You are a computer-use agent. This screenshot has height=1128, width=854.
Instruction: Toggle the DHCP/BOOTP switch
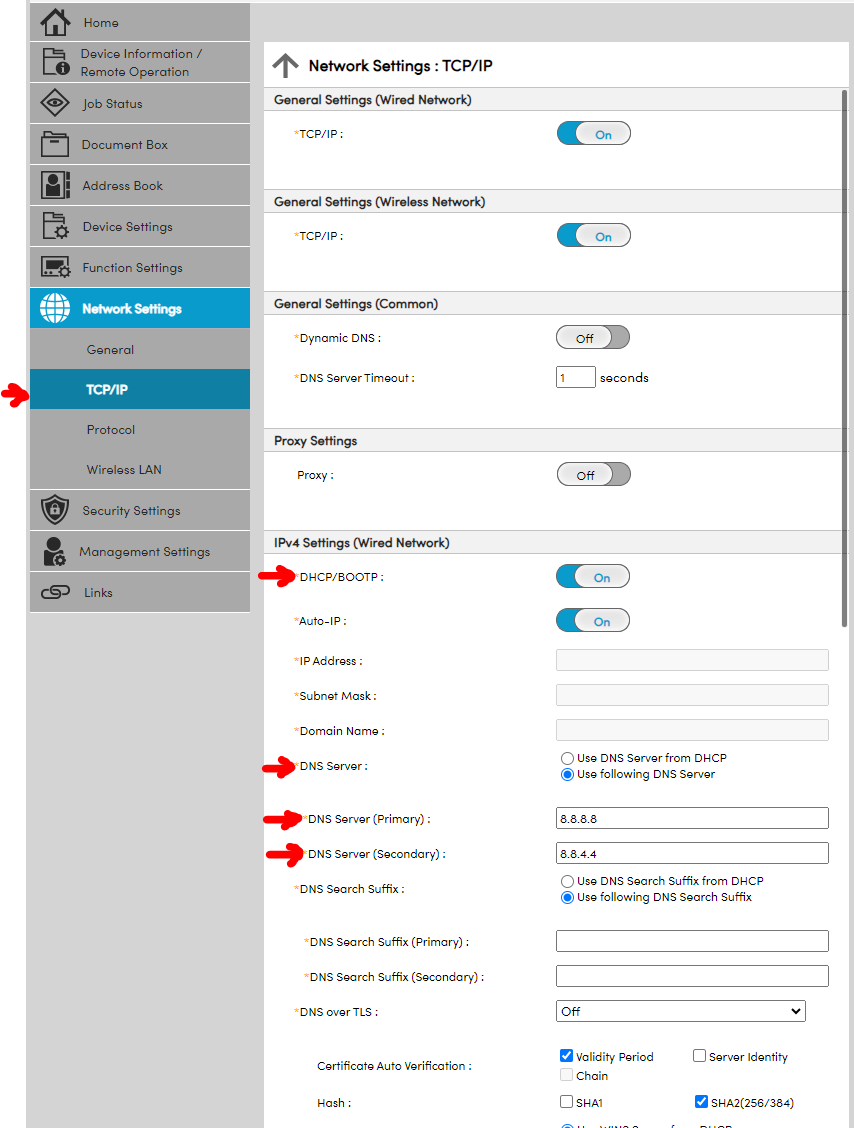pyautogui.click(x=593, y=577)
